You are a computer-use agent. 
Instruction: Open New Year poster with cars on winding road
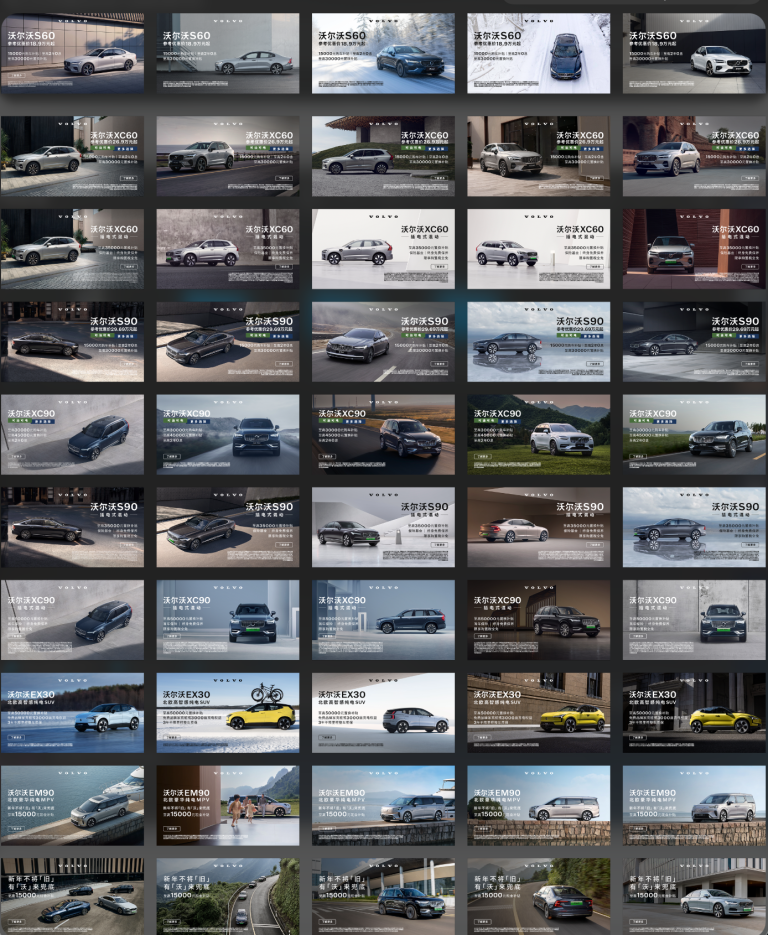(227, 896)
